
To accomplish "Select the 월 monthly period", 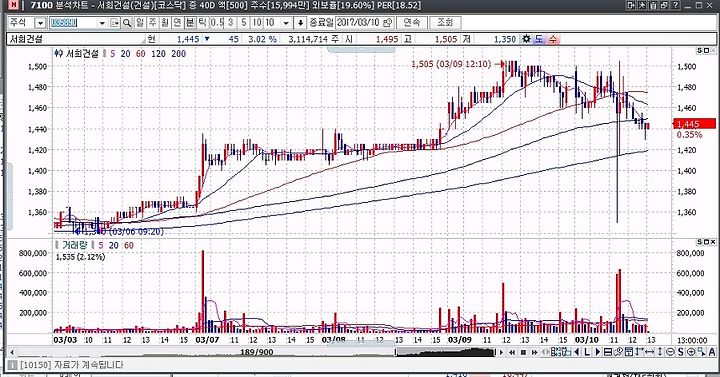I will [164, 23].
